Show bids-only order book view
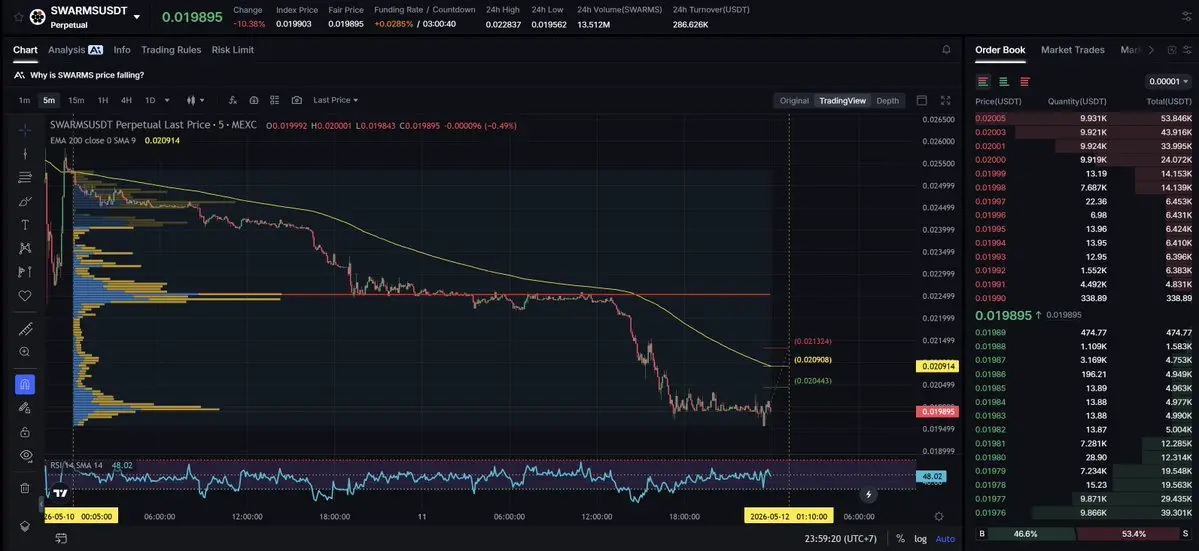This screenshot has height=551, width=1199. pyautogui.click(x=1004, y=82)
